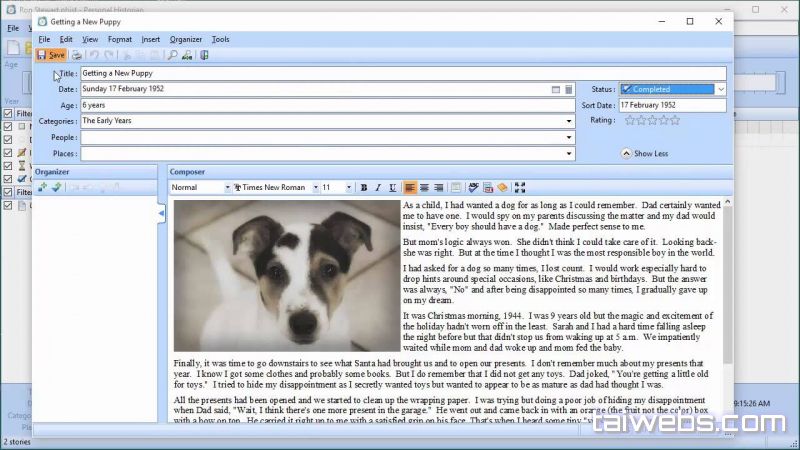Expand the paragraph style Normal dropdown

tap(227, 188)
